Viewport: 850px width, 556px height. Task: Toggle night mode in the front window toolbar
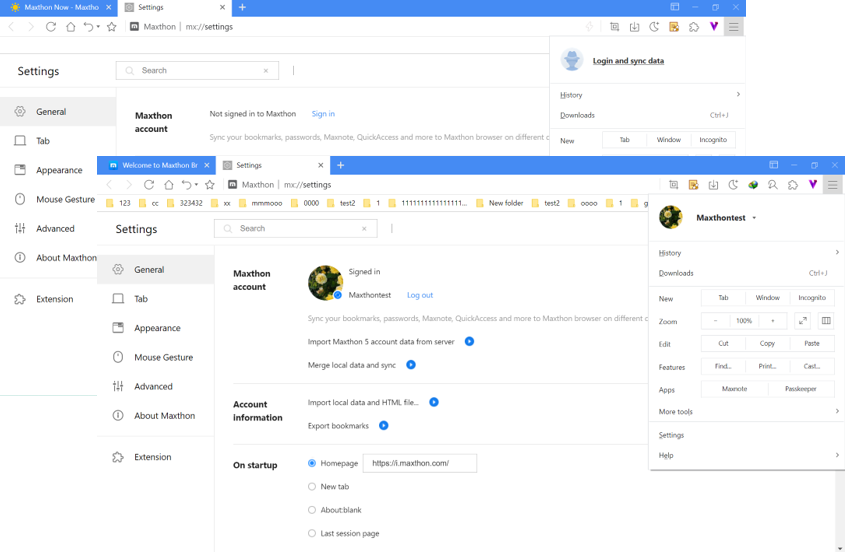733,185
